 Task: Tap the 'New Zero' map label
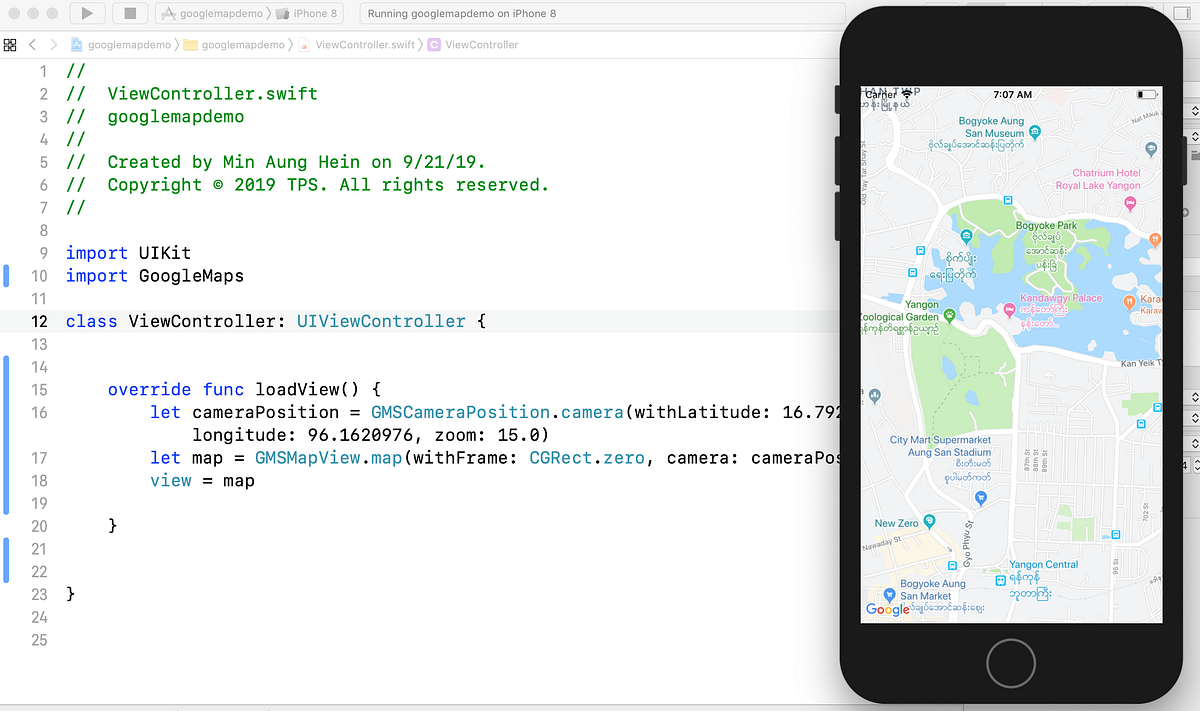(x=896, y=523)
